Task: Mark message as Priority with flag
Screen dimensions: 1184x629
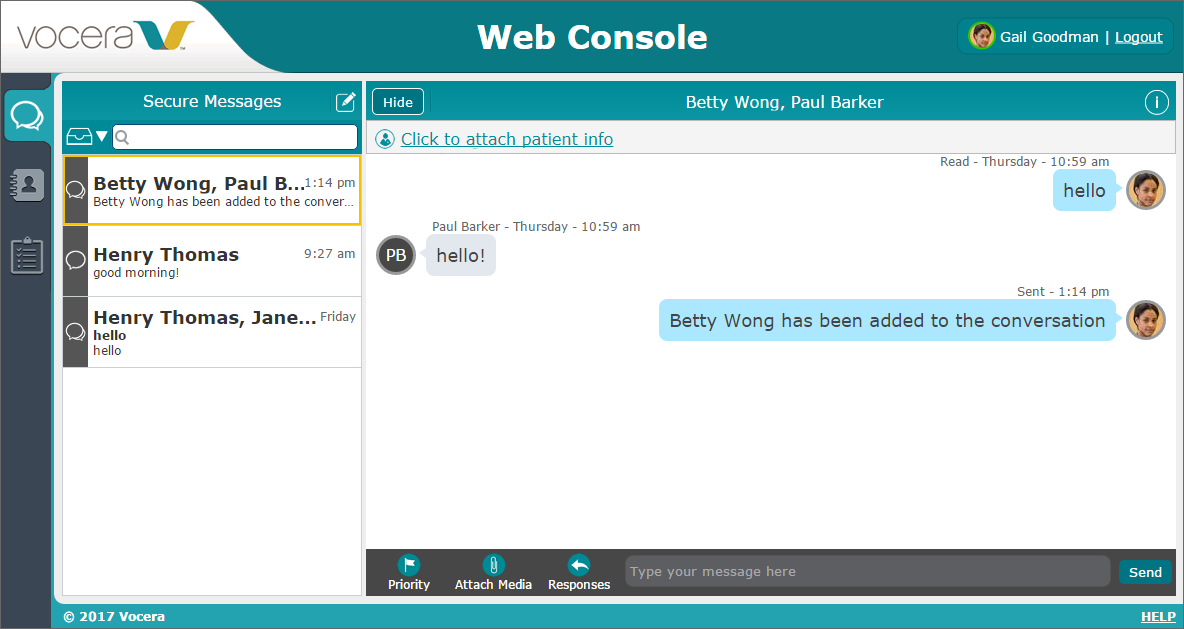Action: tap(409, 572)
